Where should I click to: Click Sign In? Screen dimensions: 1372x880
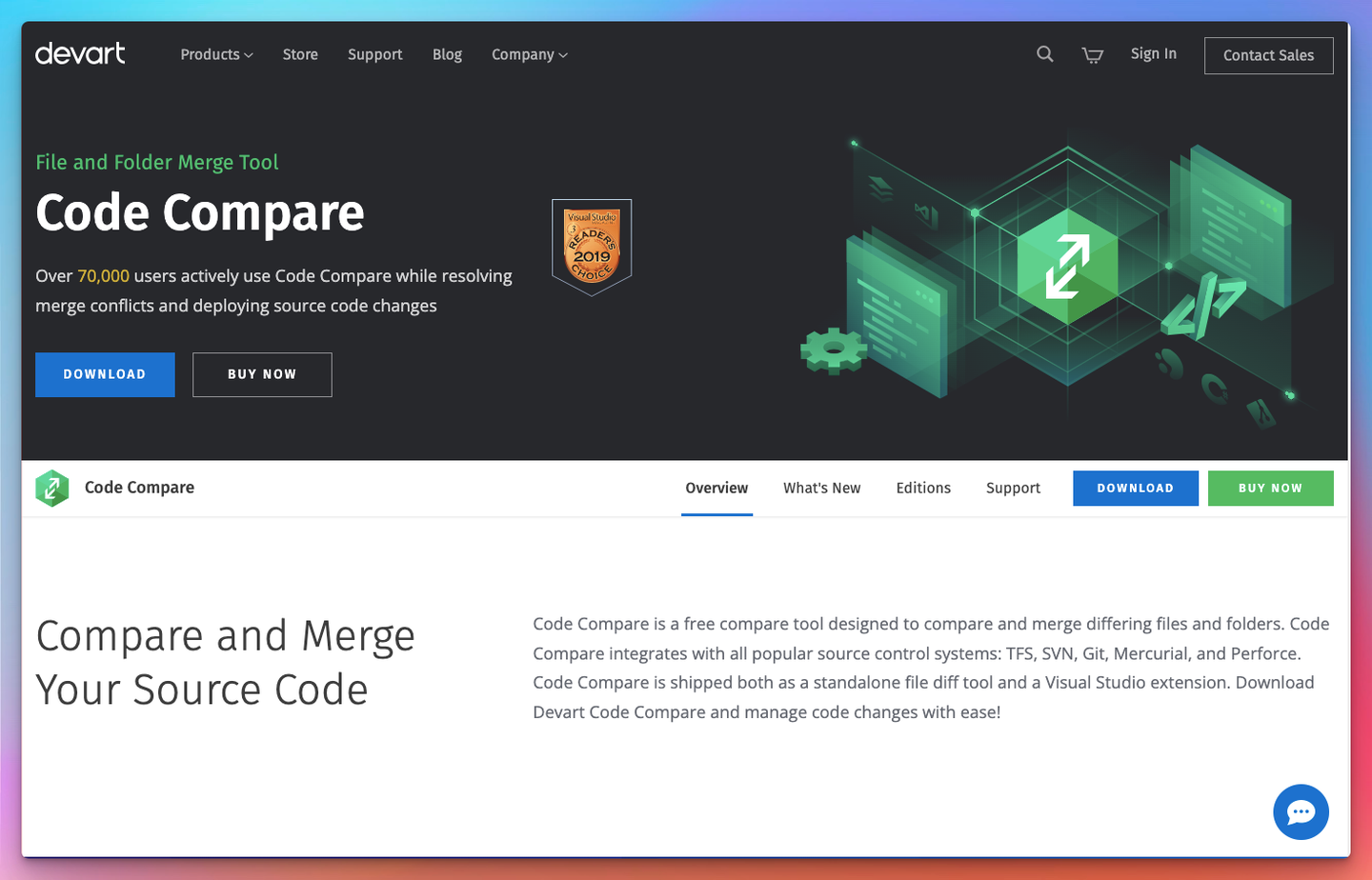[1153, 53]
